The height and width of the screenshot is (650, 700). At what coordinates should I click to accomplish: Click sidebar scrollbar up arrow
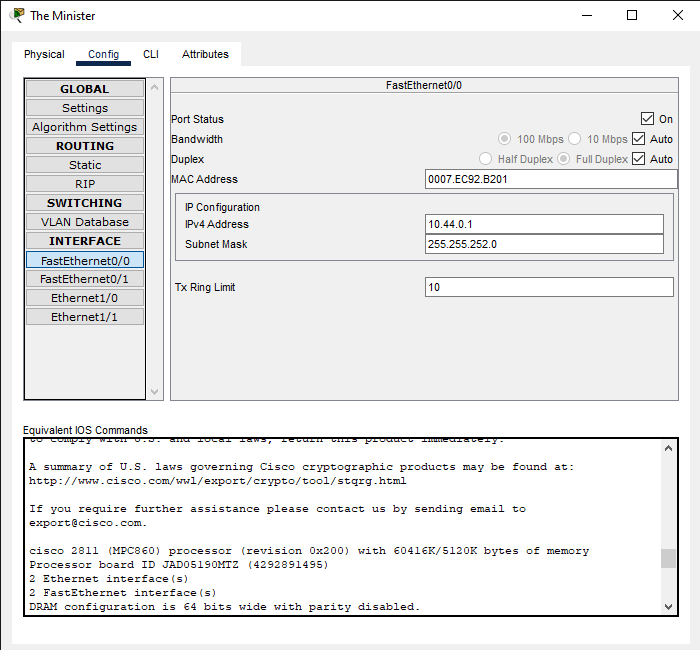coord(154,87)
